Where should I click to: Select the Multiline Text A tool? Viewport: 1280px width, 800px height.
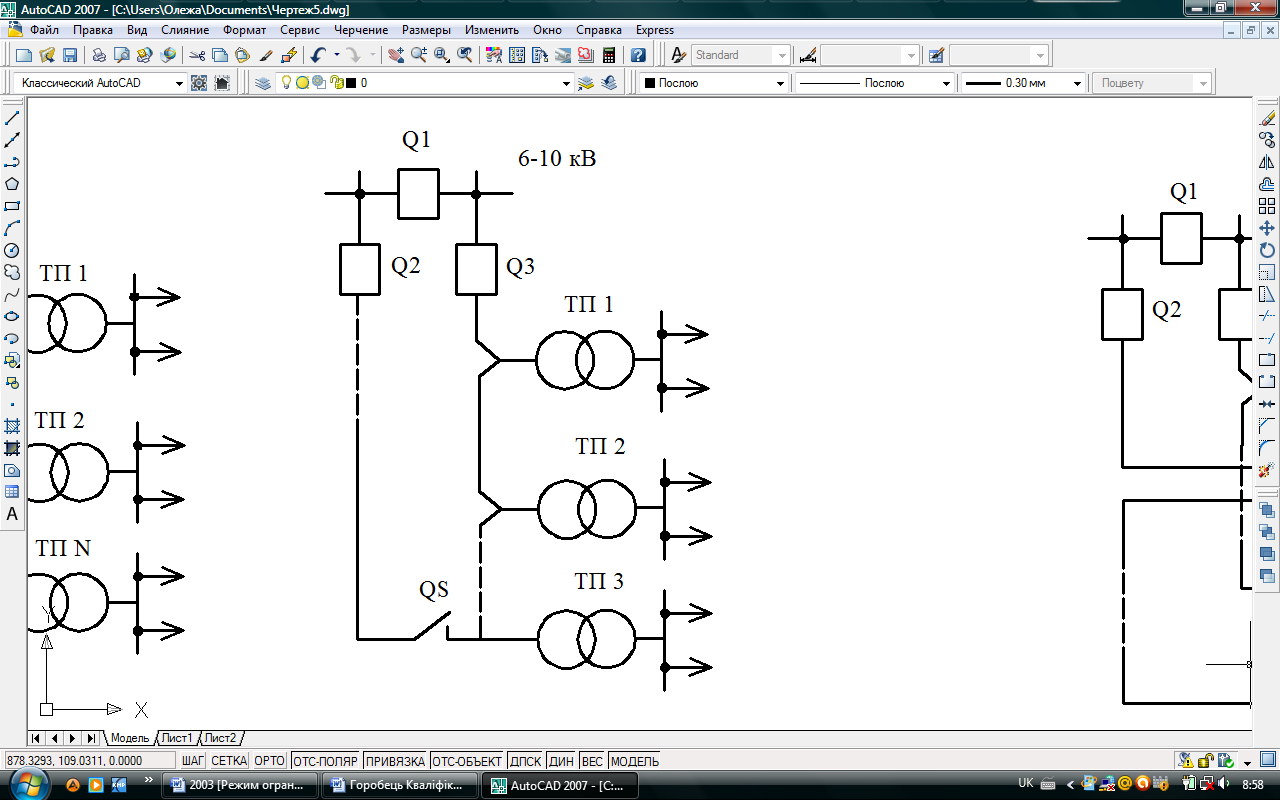click(x=12, y=514)
